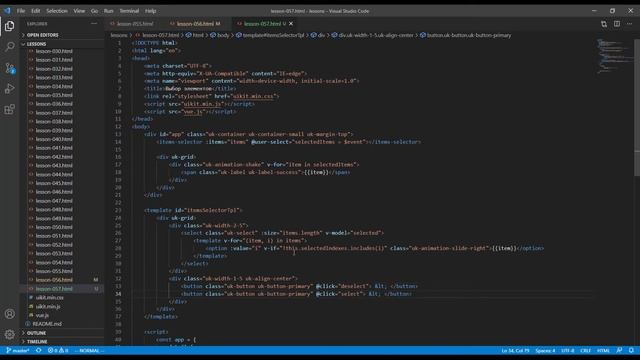
Task: Open the editor More Actions ellipsis
Action: tap(629, 24)
